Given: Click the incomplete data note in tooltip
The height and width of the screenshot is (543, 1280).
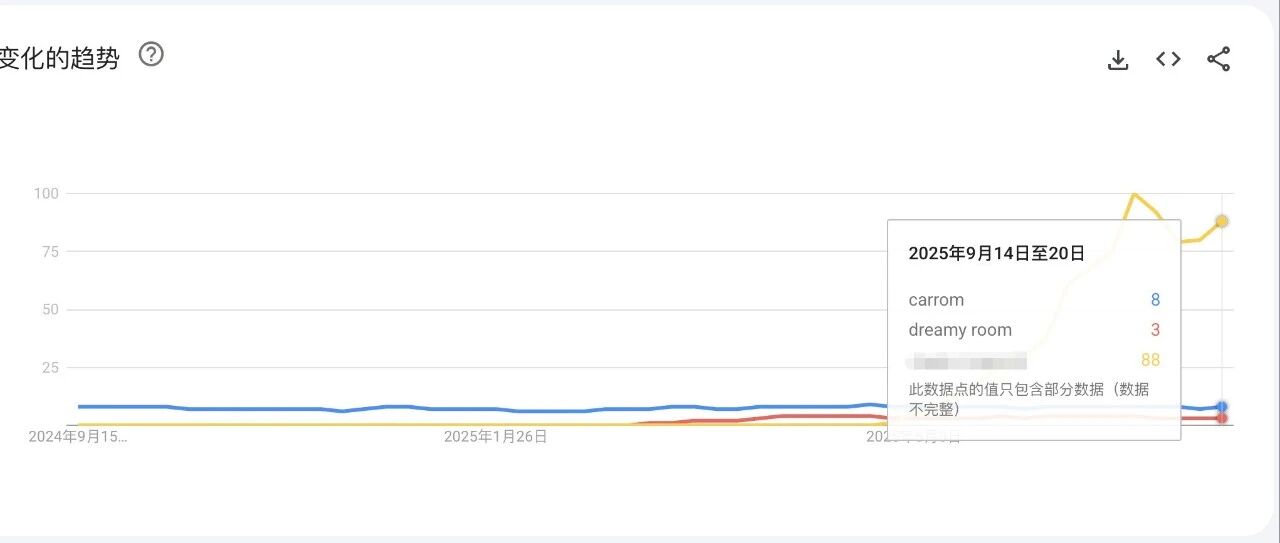Looking at the screenshot, I should 1029,399.
